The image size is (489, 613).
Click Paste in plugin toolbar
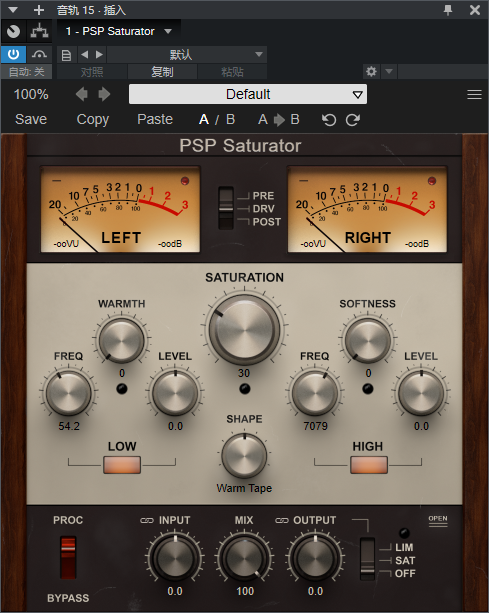point(155,119)
